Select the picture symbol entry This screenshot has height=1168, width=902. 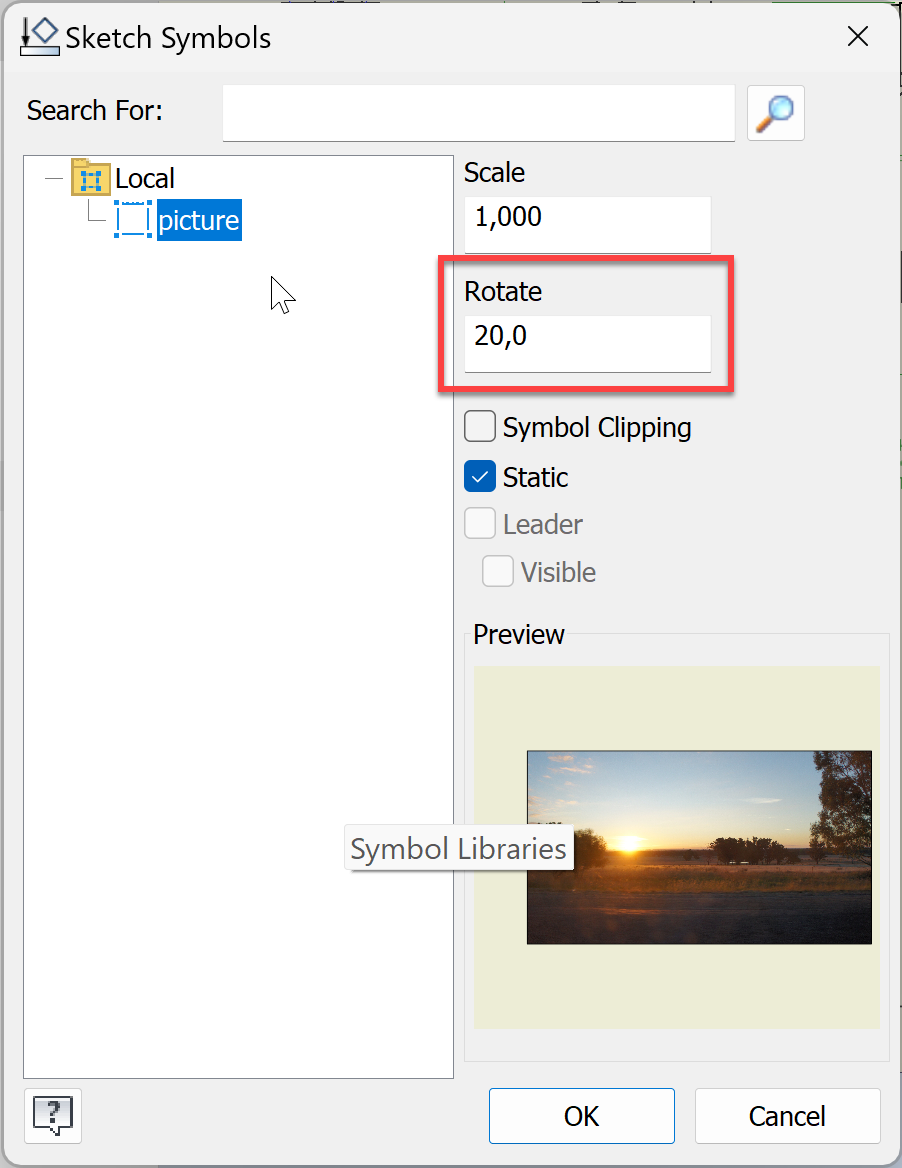[199, 220]
